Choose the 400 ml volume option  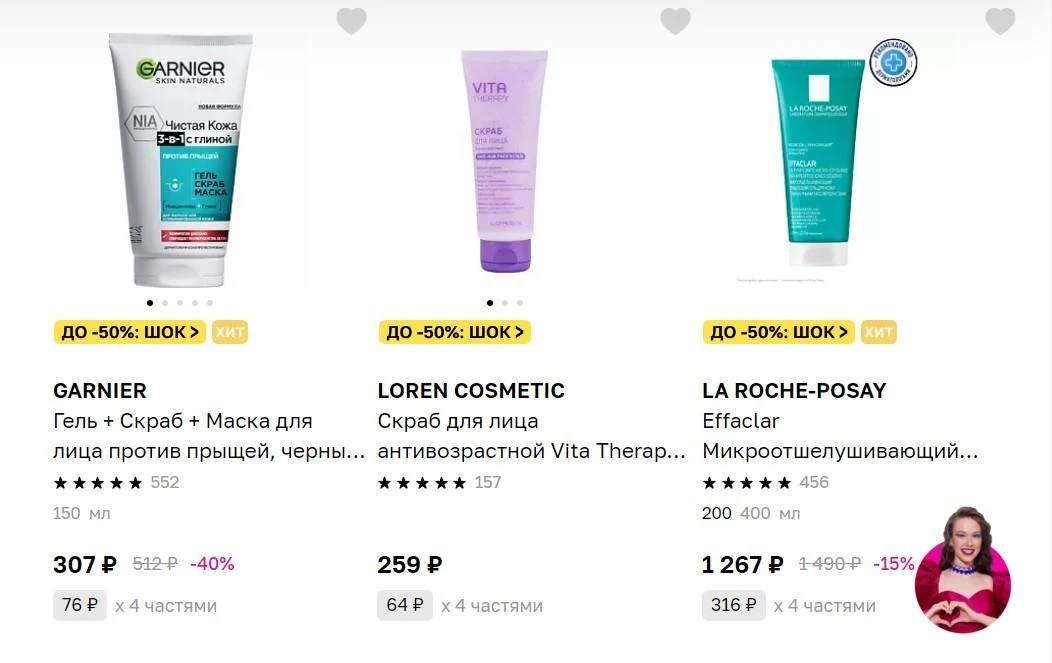tap(755, 513)
